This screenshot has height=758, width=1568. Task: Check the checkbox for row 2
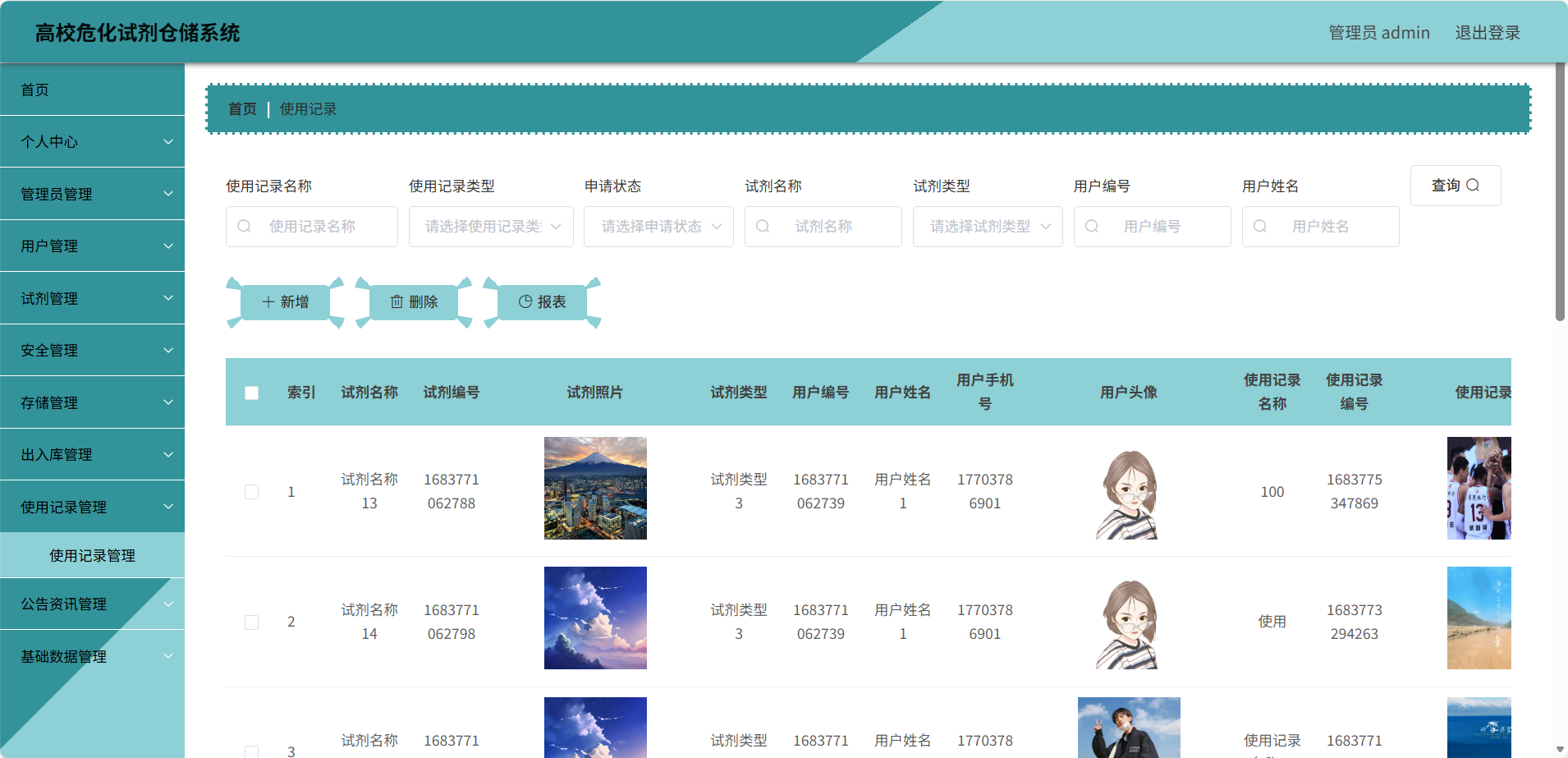[x=252, y=622]
